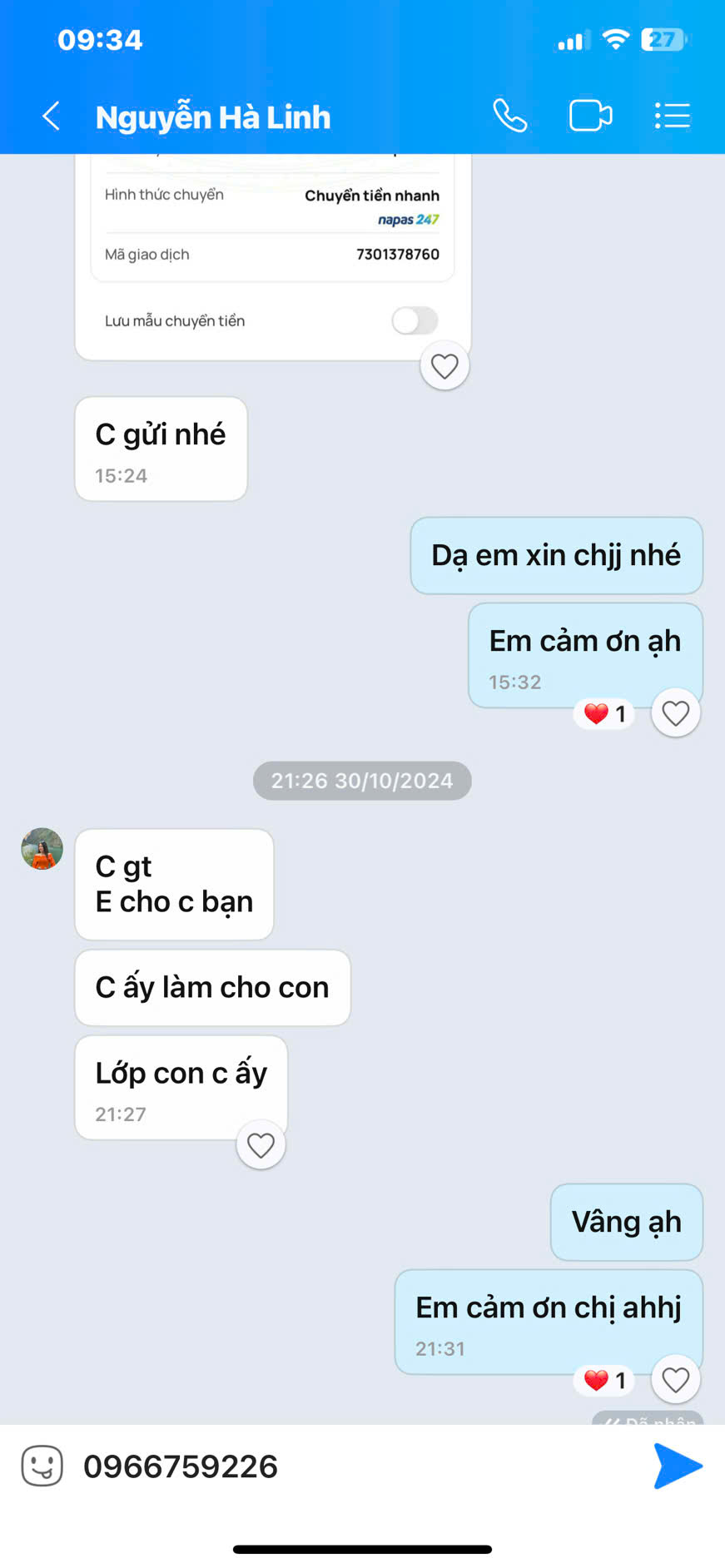Viewport: 725px width, 1568px height.
Task: Toggle the "Lưu mẫu chuyển tiền" switch
Action: [415, 320]
